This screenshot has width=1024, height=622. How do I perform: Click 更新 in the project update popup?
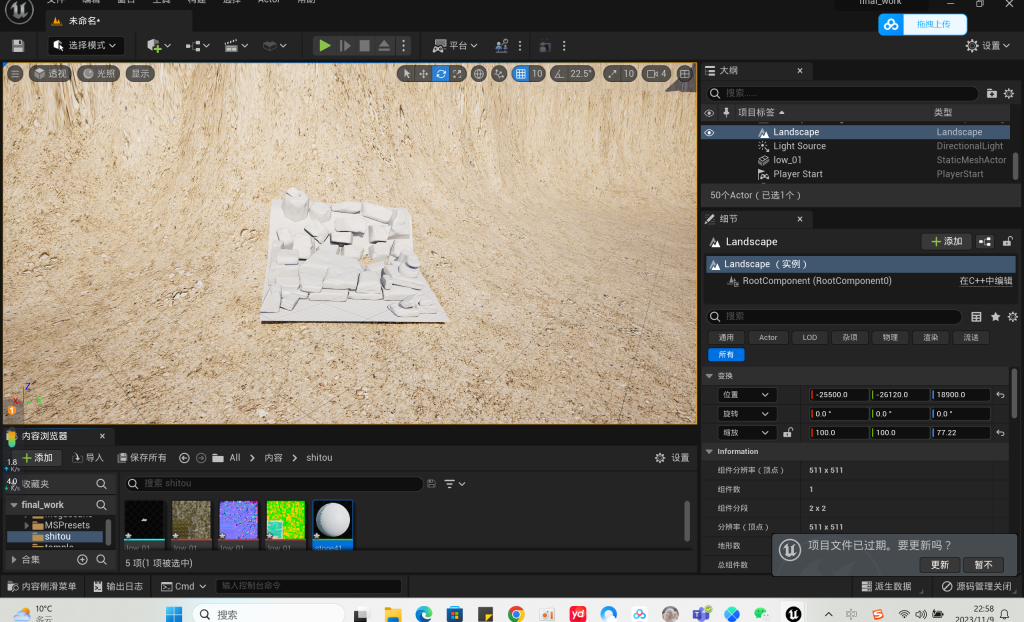[940, 565]
